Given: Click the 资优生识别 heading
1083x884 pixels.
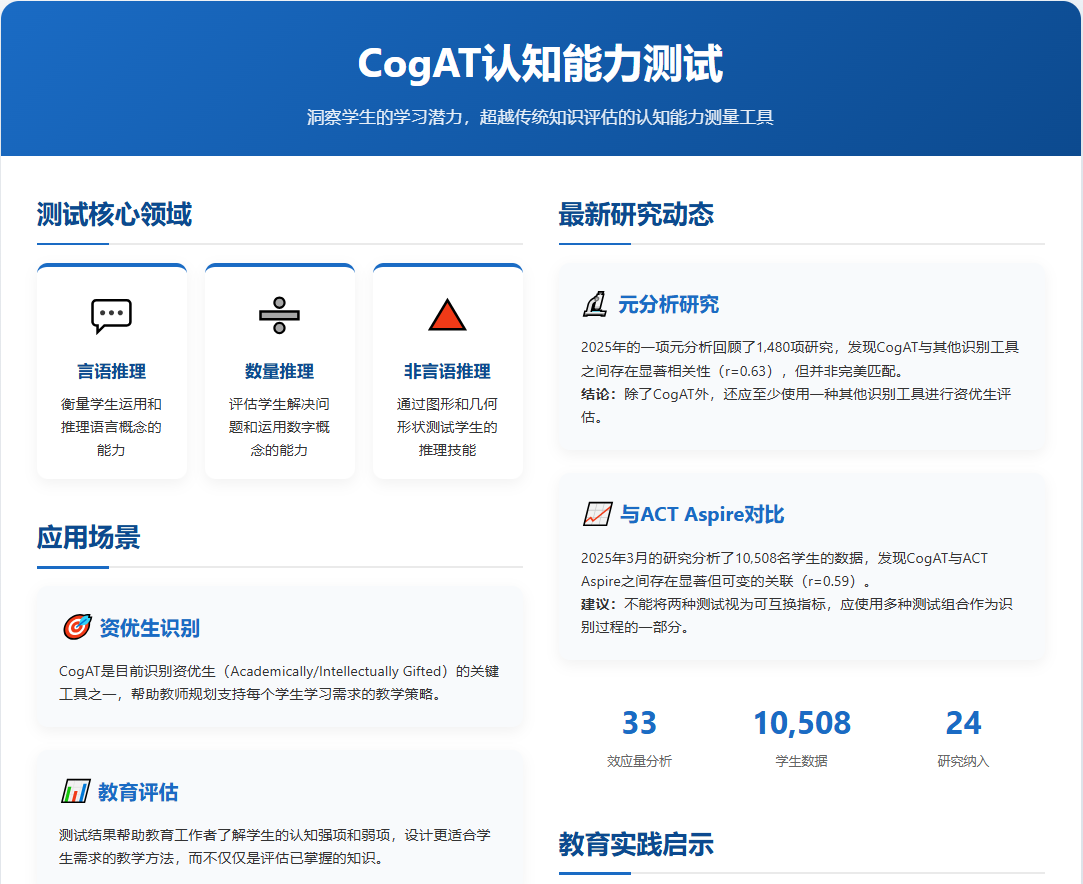Looking at the screenshot, I should (x=149, y=628).
